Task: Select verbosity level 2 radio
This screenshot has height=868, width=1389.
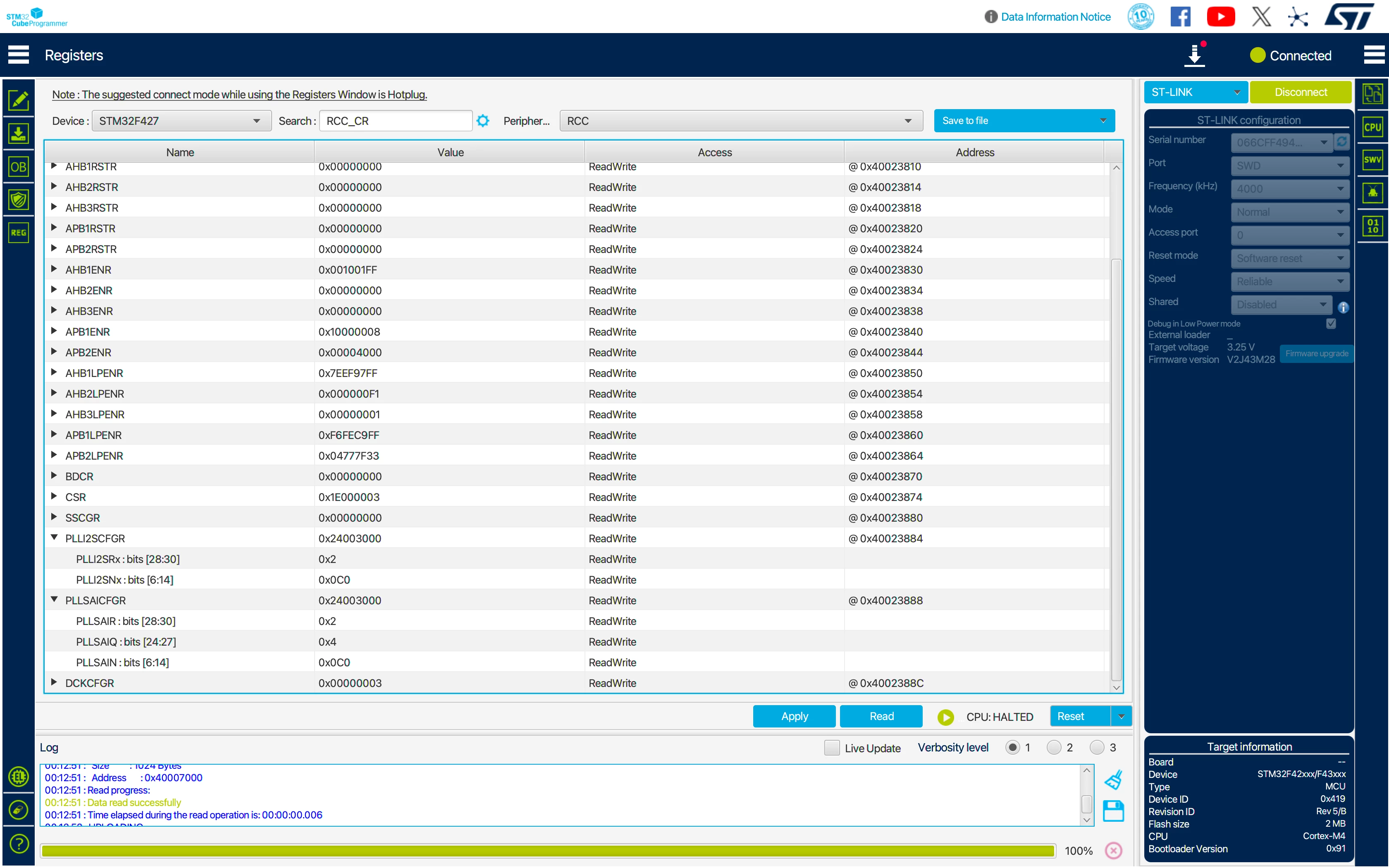Action: pos(1054,747)
